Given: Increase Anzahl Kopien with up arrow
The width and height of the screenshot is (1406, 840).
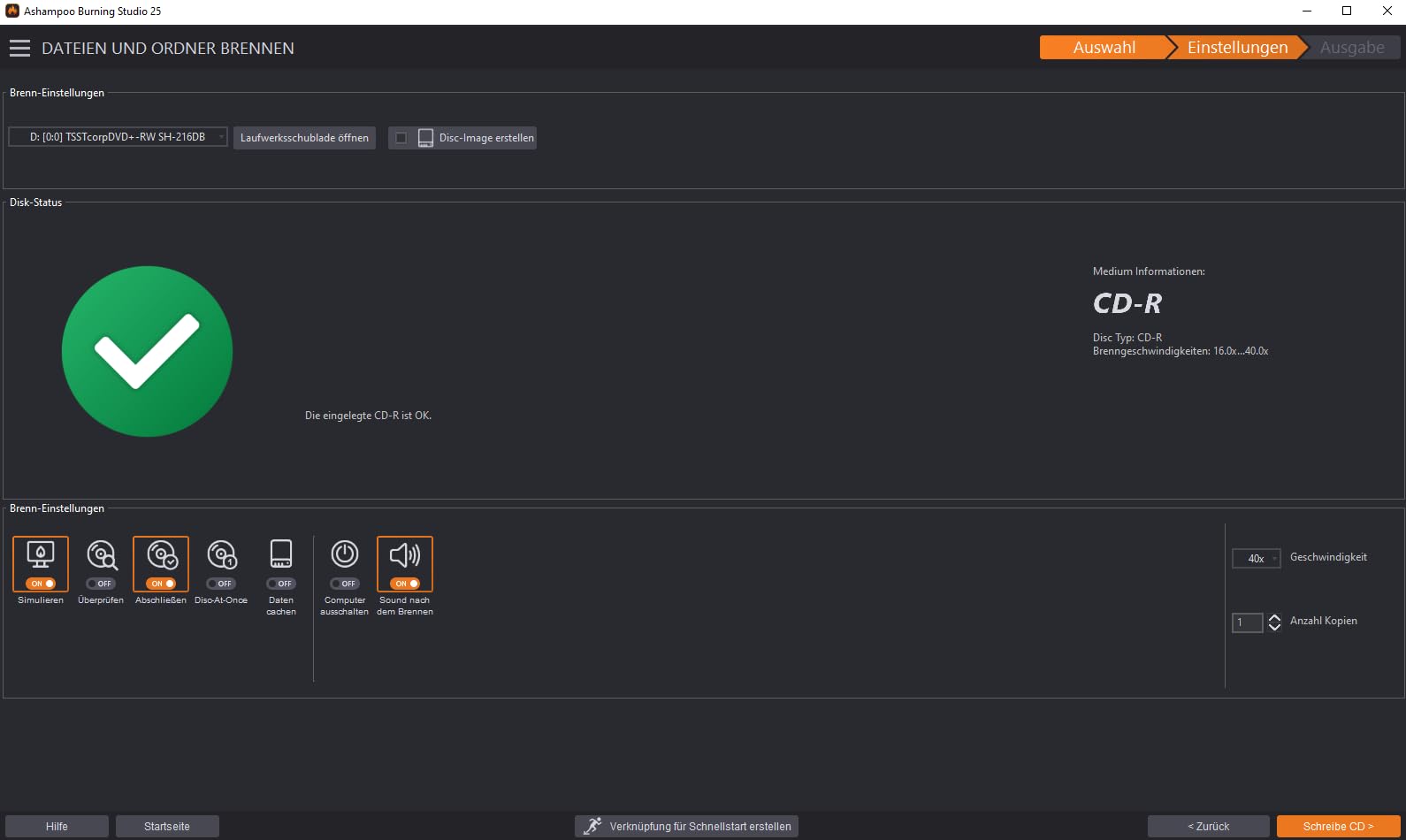Looking at the screenshot, I should (x=1274, y=618).
